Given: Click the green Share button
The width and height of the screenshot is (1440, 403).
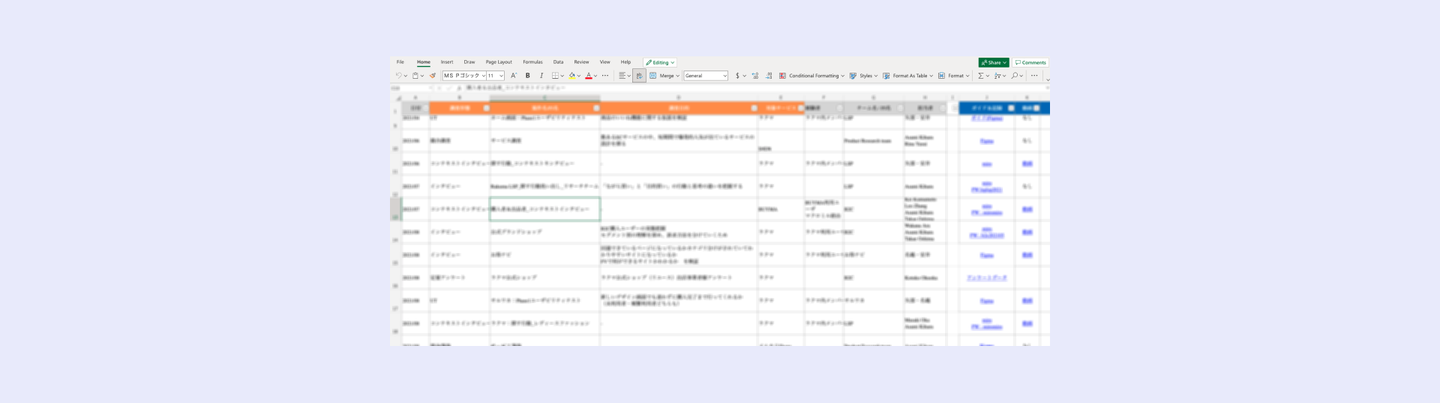Looking at the screenshot, I should 994,62.
